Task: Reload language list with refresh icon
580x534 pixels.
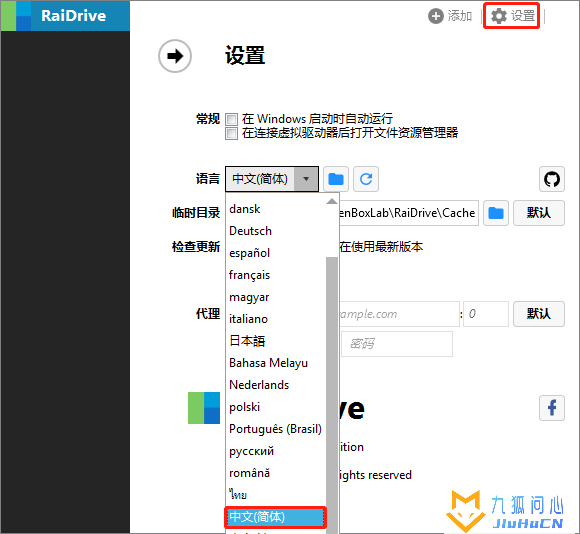Action: pyautogui.click(x=366, y=179)
